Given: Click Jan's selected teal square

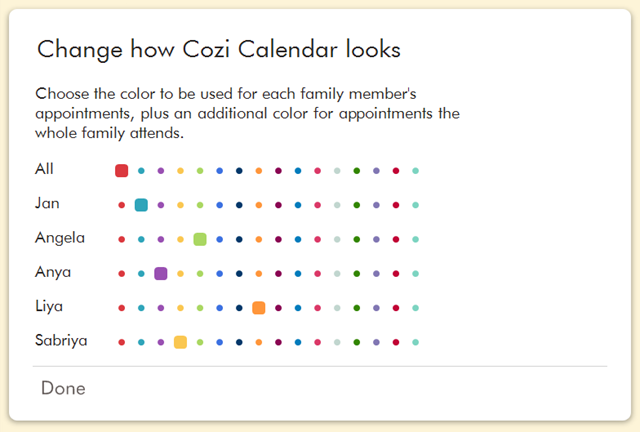Looking at the screenshot, I should point(141,205).
